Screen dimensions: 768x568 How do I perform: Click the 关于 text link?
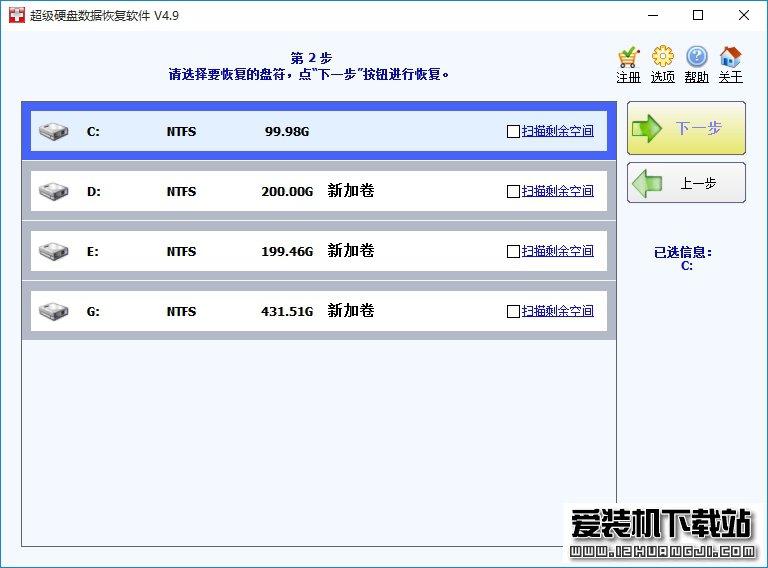(730, 77)
